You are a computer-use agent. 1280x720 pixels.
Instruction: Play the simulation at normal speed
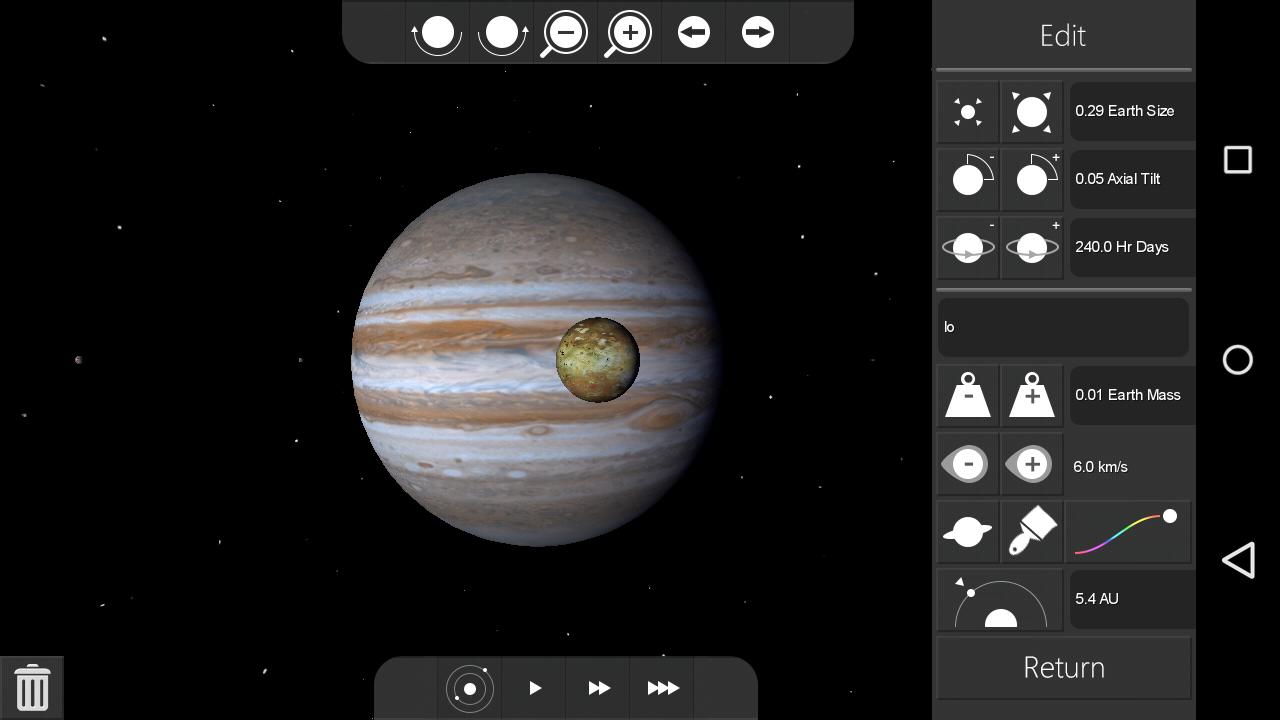535,688
